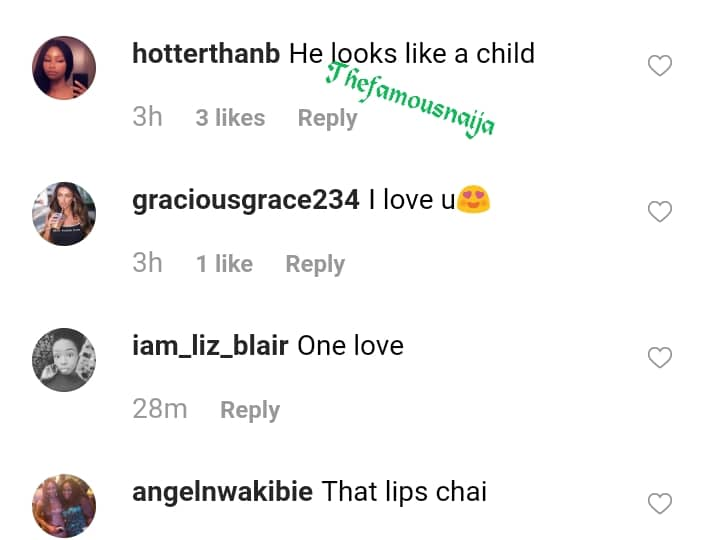The image size is (702, 540).
Task: Like hotterthanb's comment with the heart
Action: point(660,66)
